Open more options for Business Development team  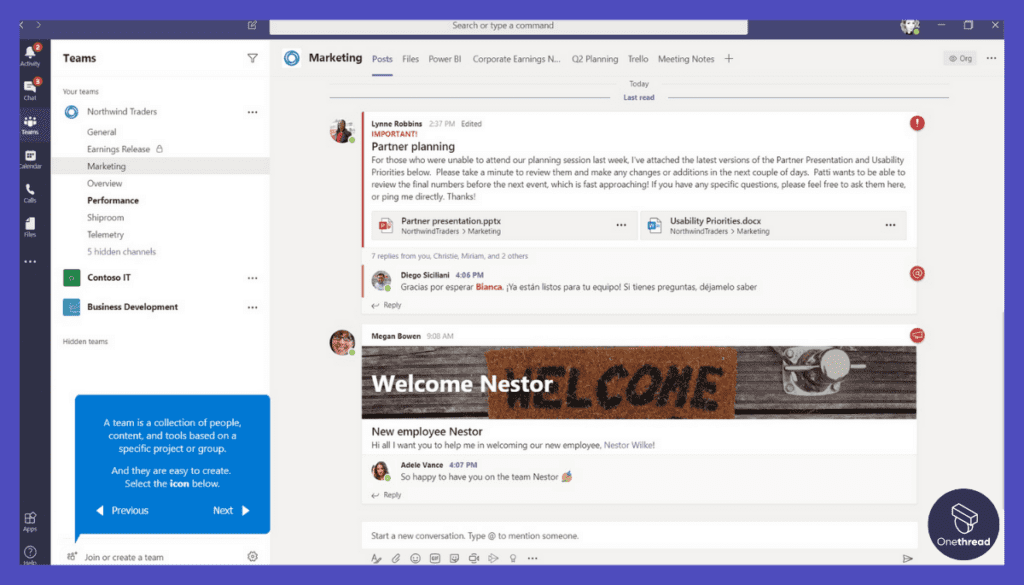coord(252,308)
